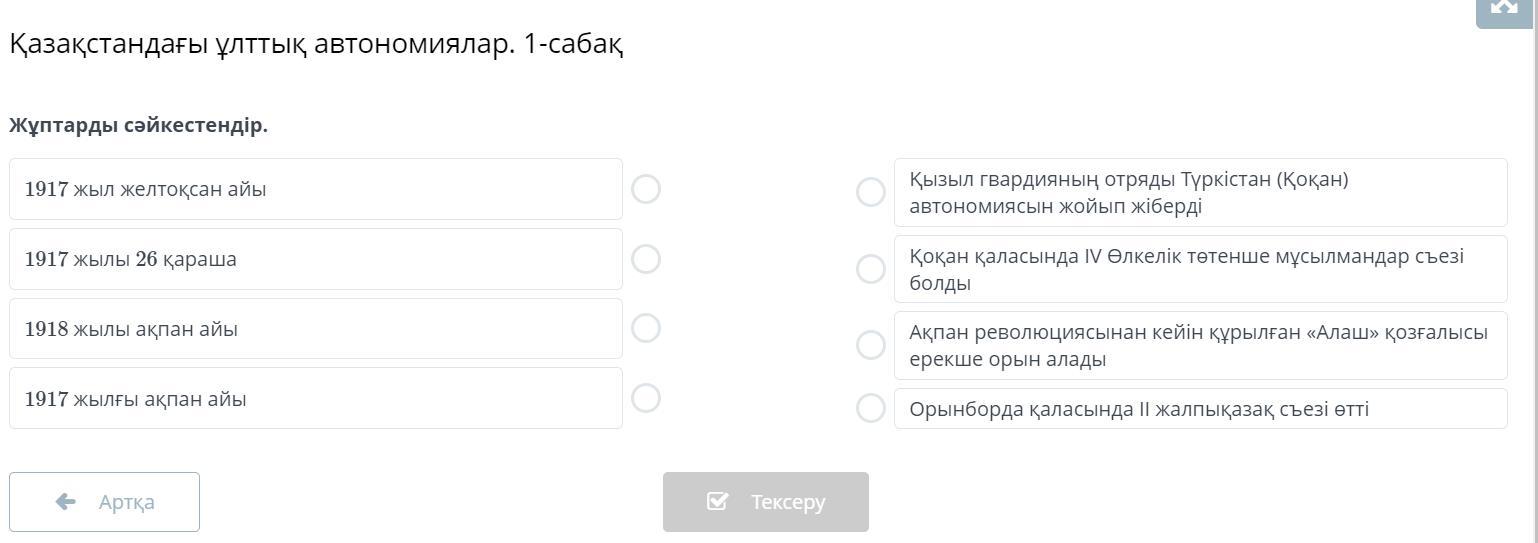Screen dimensions: 1538x543
Task: Click the 1918 жылы ақпан айы box
Action: 315,329
